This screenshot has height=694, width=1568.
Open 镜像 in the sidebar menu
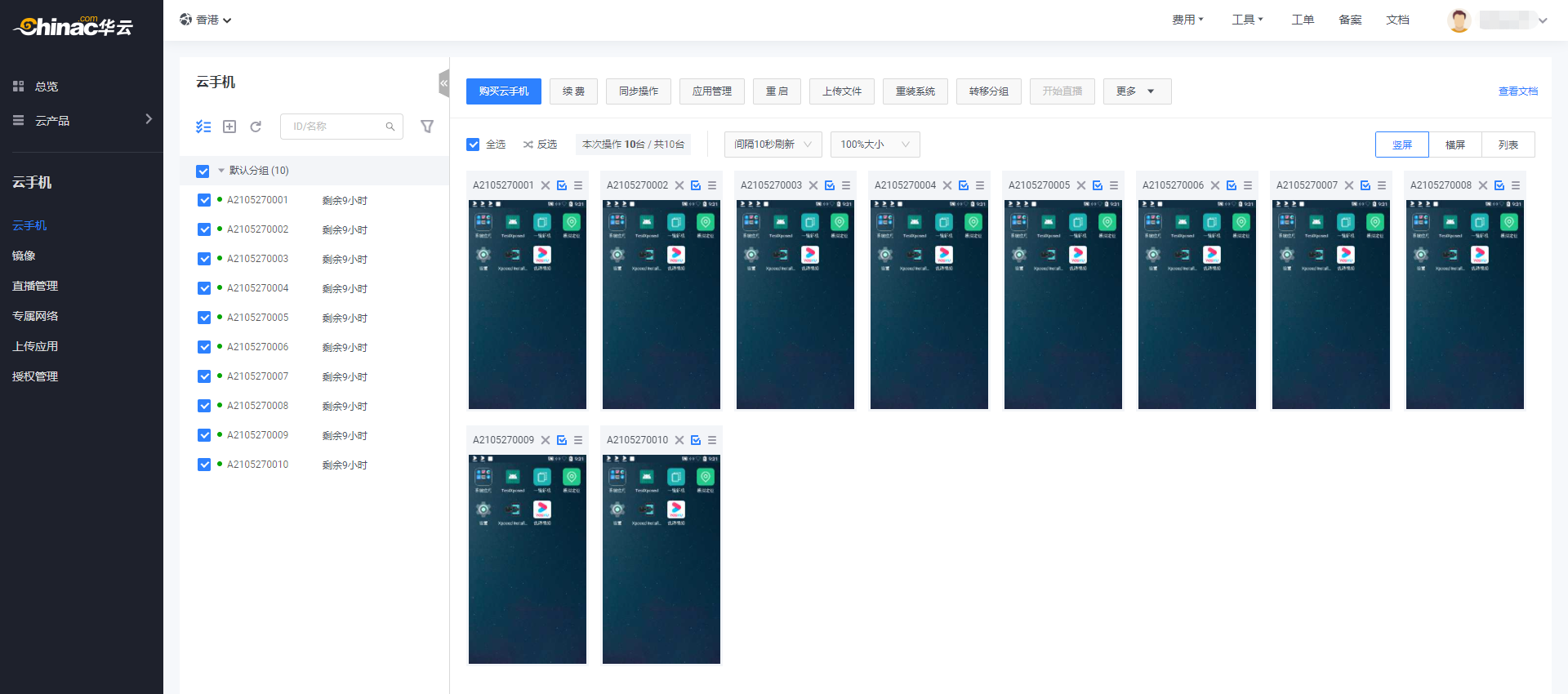24,256
